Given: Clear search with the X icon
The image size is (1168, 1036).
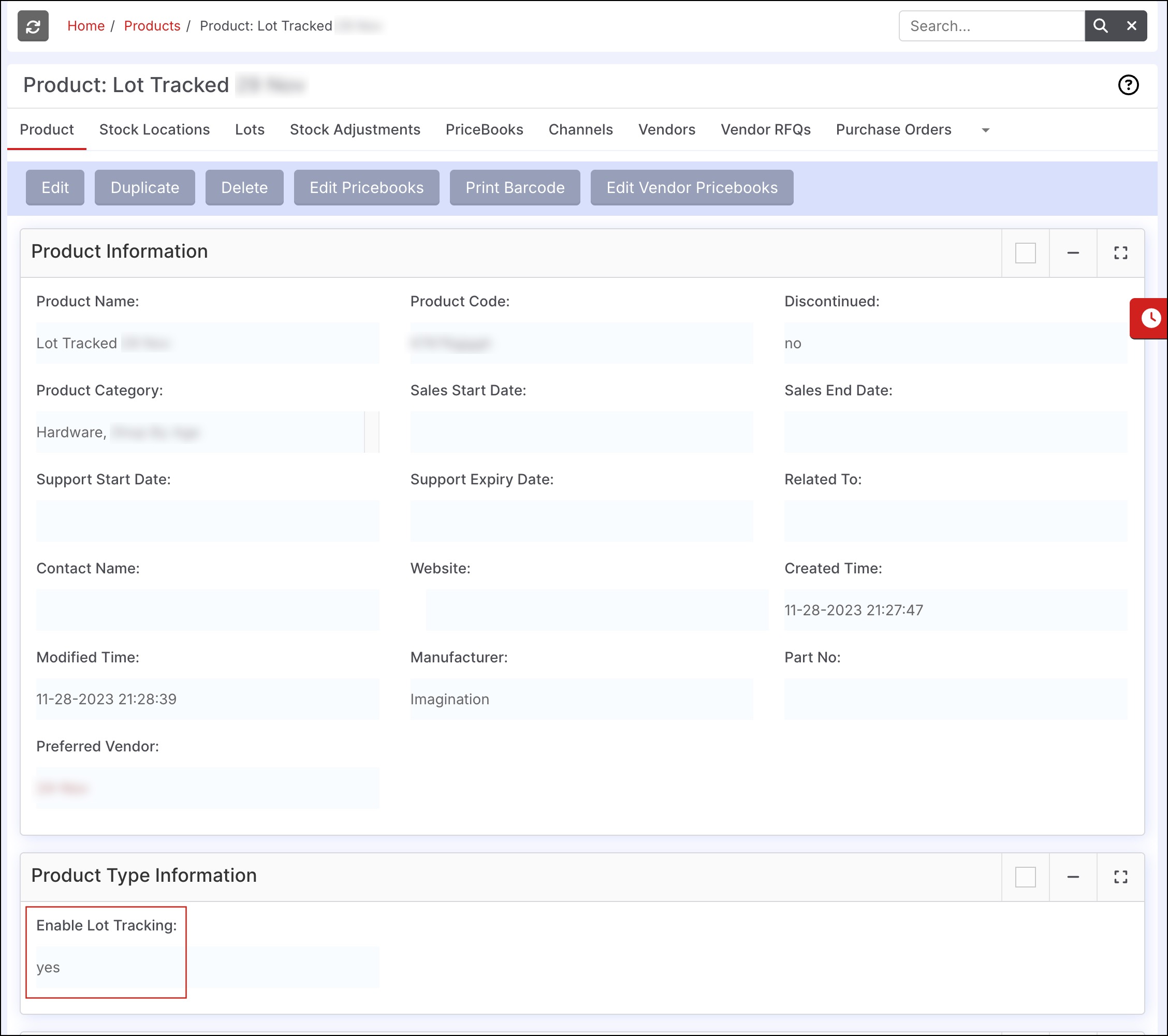Looking at the screenshot, I should [1131, 26].
